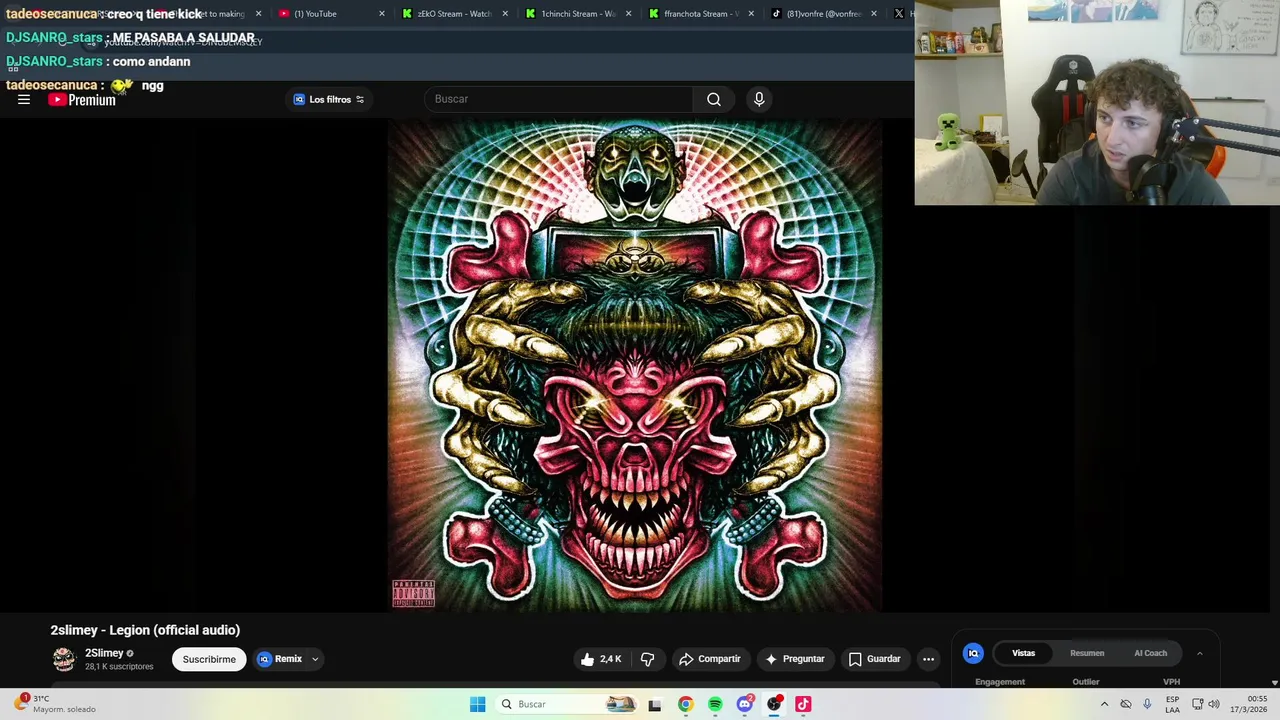Open Discord from the taskbar

pyautogui.click(x=744, y=704)
